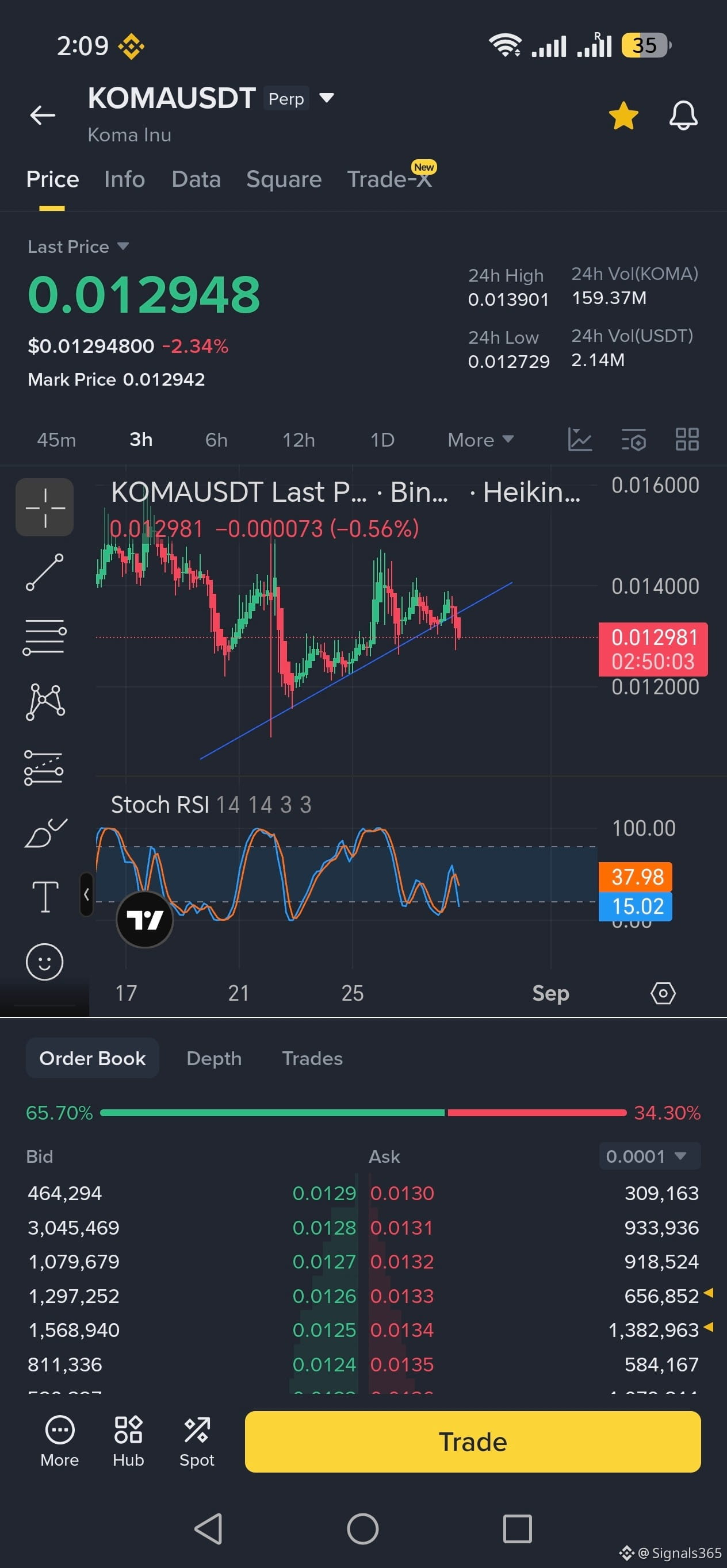Image resolution: width=727 pixels, height=1568 pixels.
Task: Switch to the Depth tab
Action: pos(214,1058)
